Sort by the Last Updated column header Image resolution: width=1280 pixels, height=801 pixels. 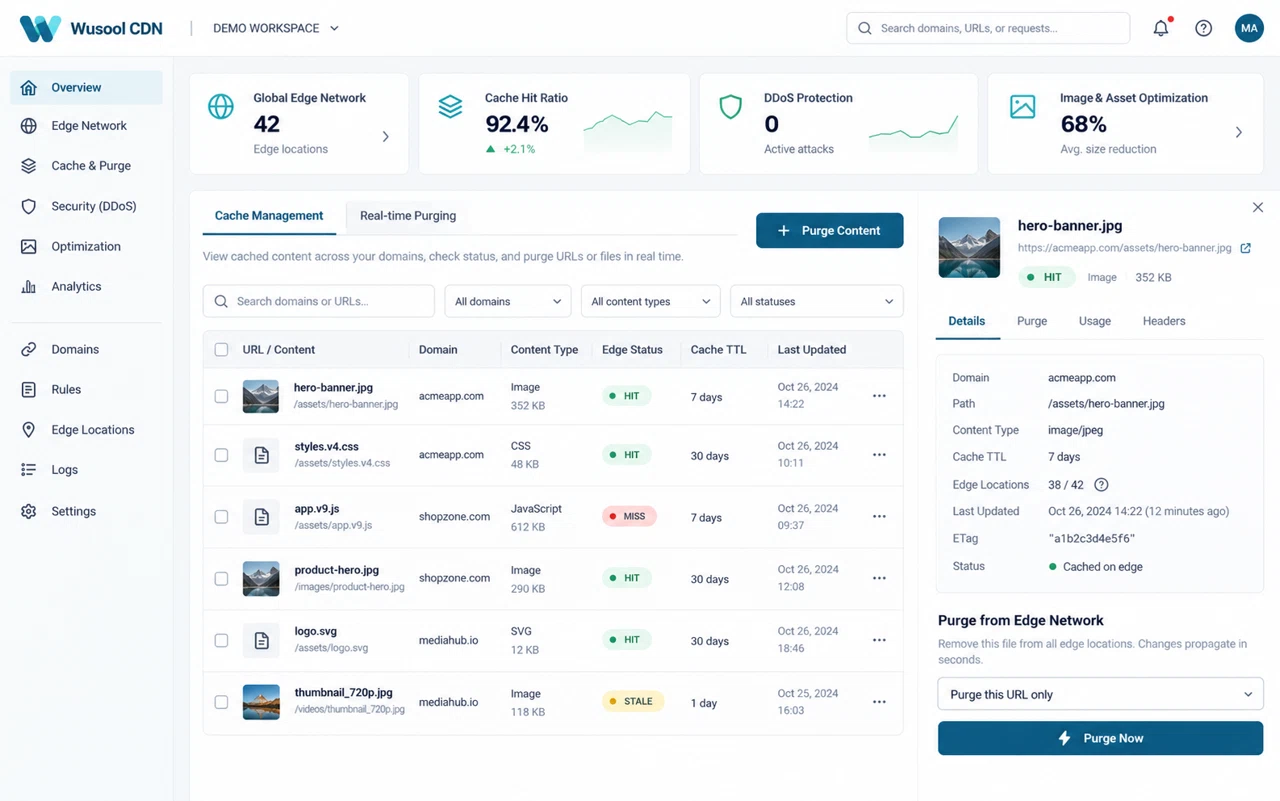[x=812, y=350]
